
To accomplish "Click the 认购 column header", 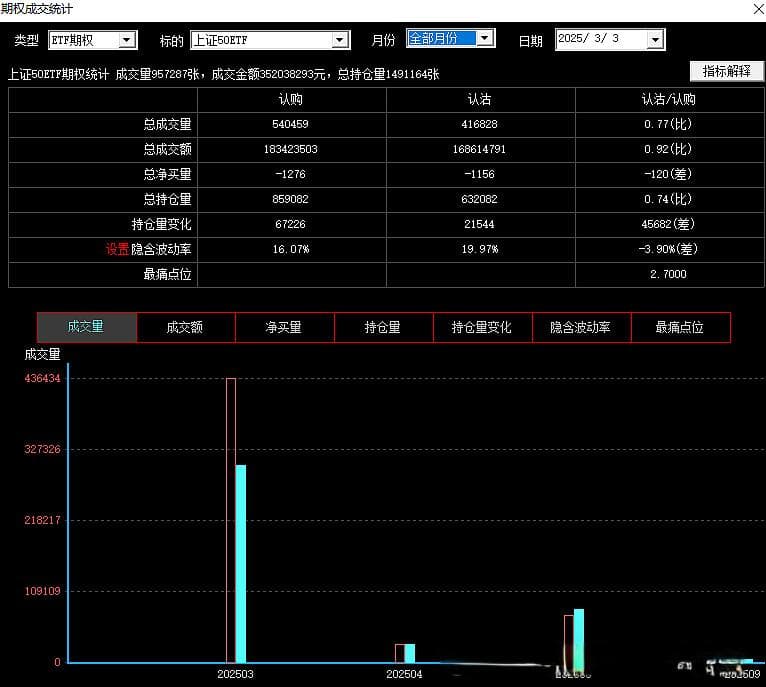I will click(x=291, y=100).
